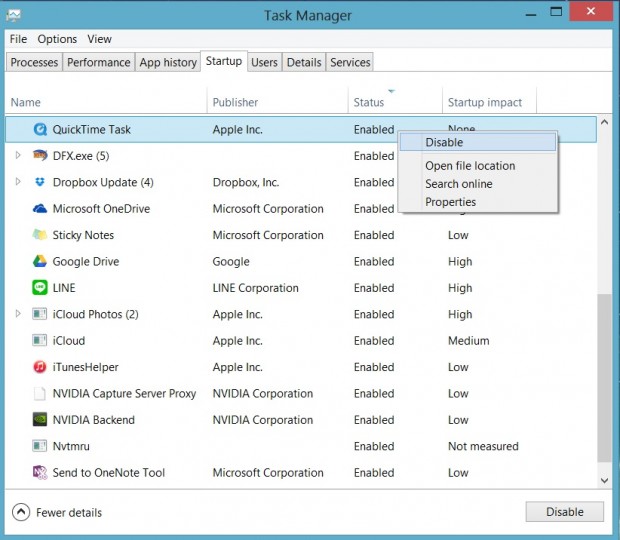The image size is (620, 540).
Task: Select the iTunesHelper row name
Action: pyautogui.click(x=85, y=367)
